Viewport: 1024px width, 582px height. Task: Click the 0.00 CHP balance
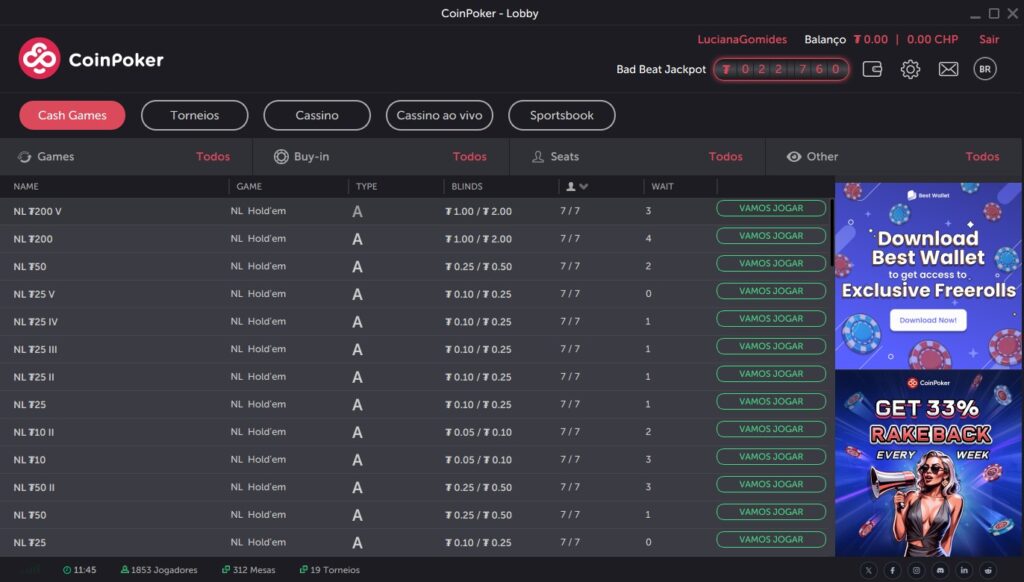[x=932, y=39]
